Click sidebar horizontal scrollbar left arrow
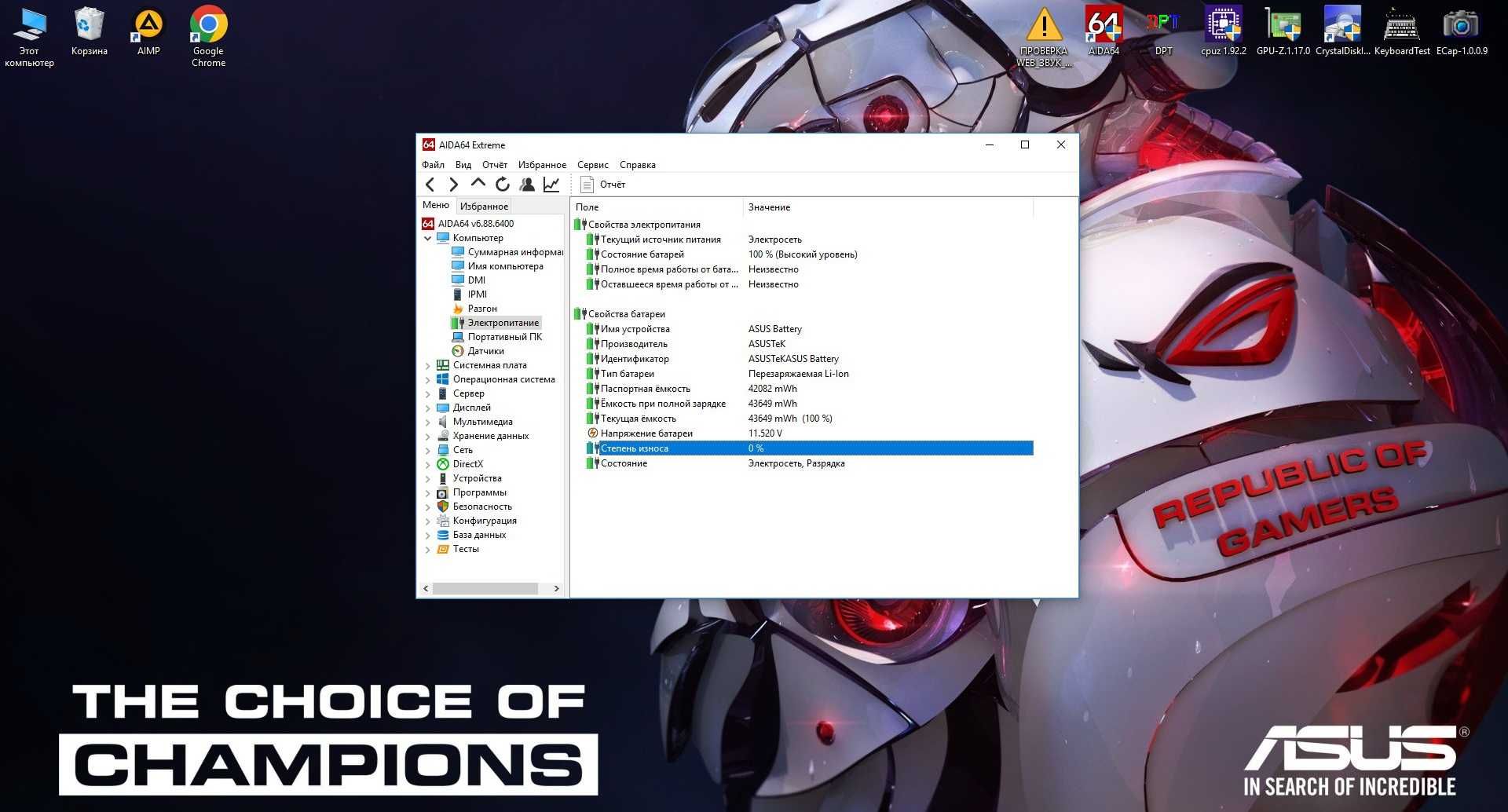This screenshot has width=1508, height=812. point(426,588)
